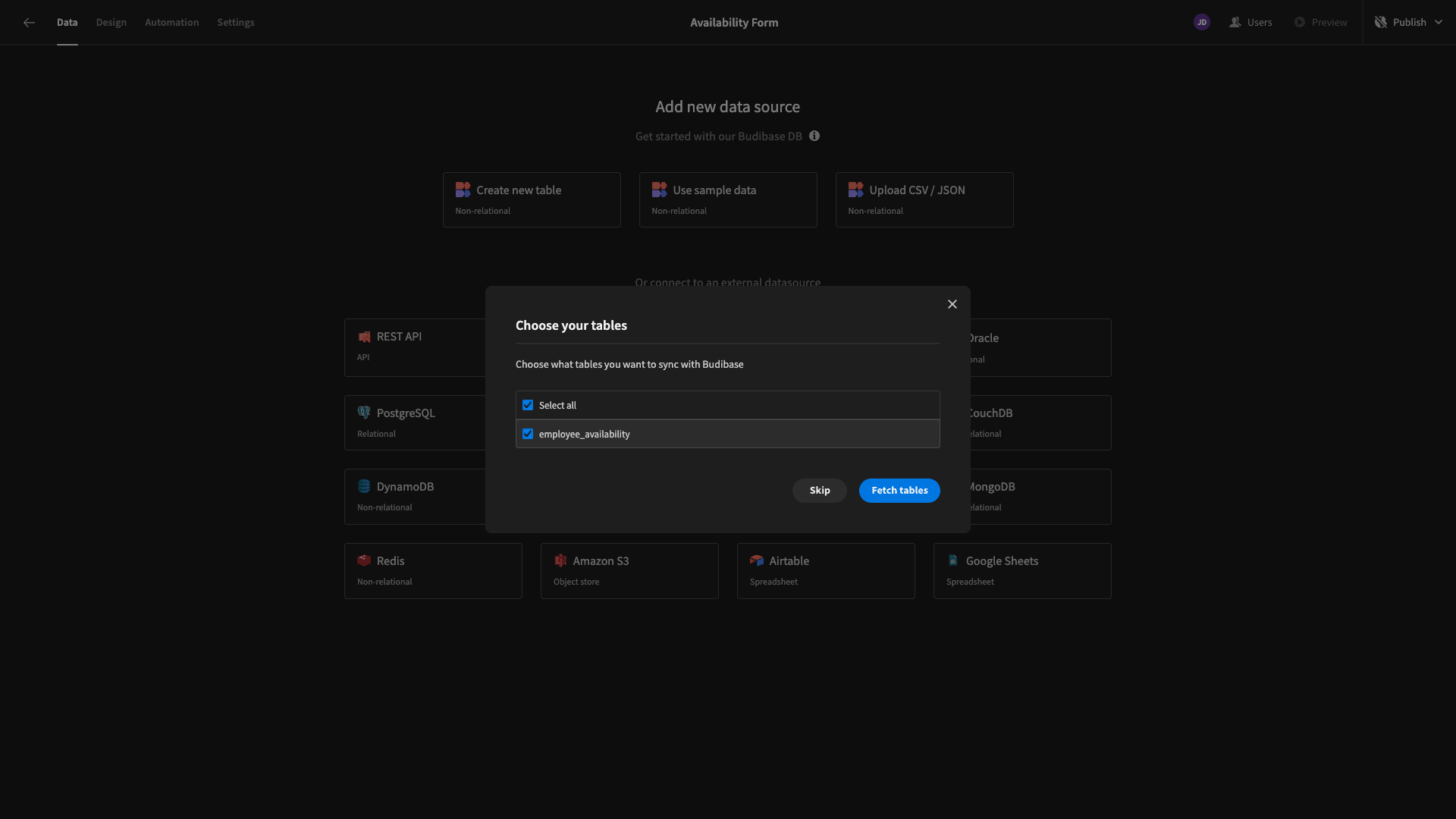Select the MongoDB datasource card
Image resolution: width=1456 pixels, height=819 pixels.
[x=1040, y=497]
